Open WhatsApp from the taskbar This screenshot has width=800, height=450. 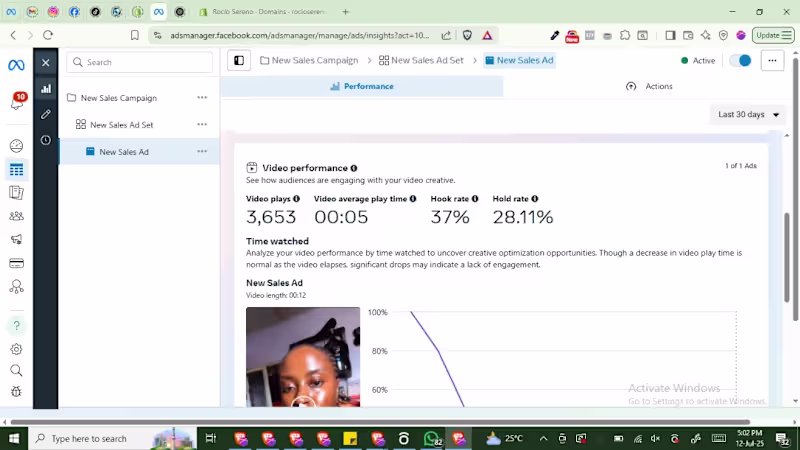pos(432,438)
